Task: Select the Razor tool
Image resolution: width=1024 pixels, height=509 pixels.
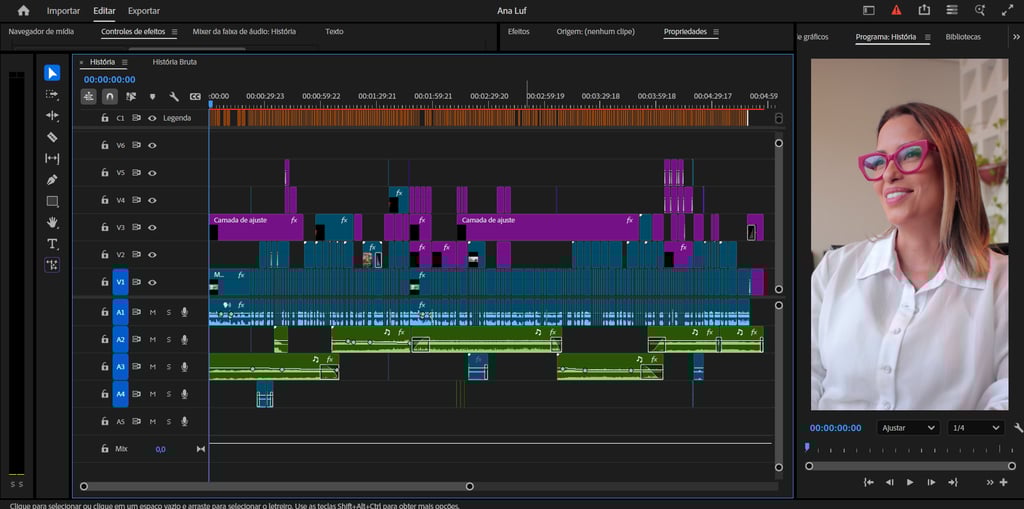Action: (52, 137)
